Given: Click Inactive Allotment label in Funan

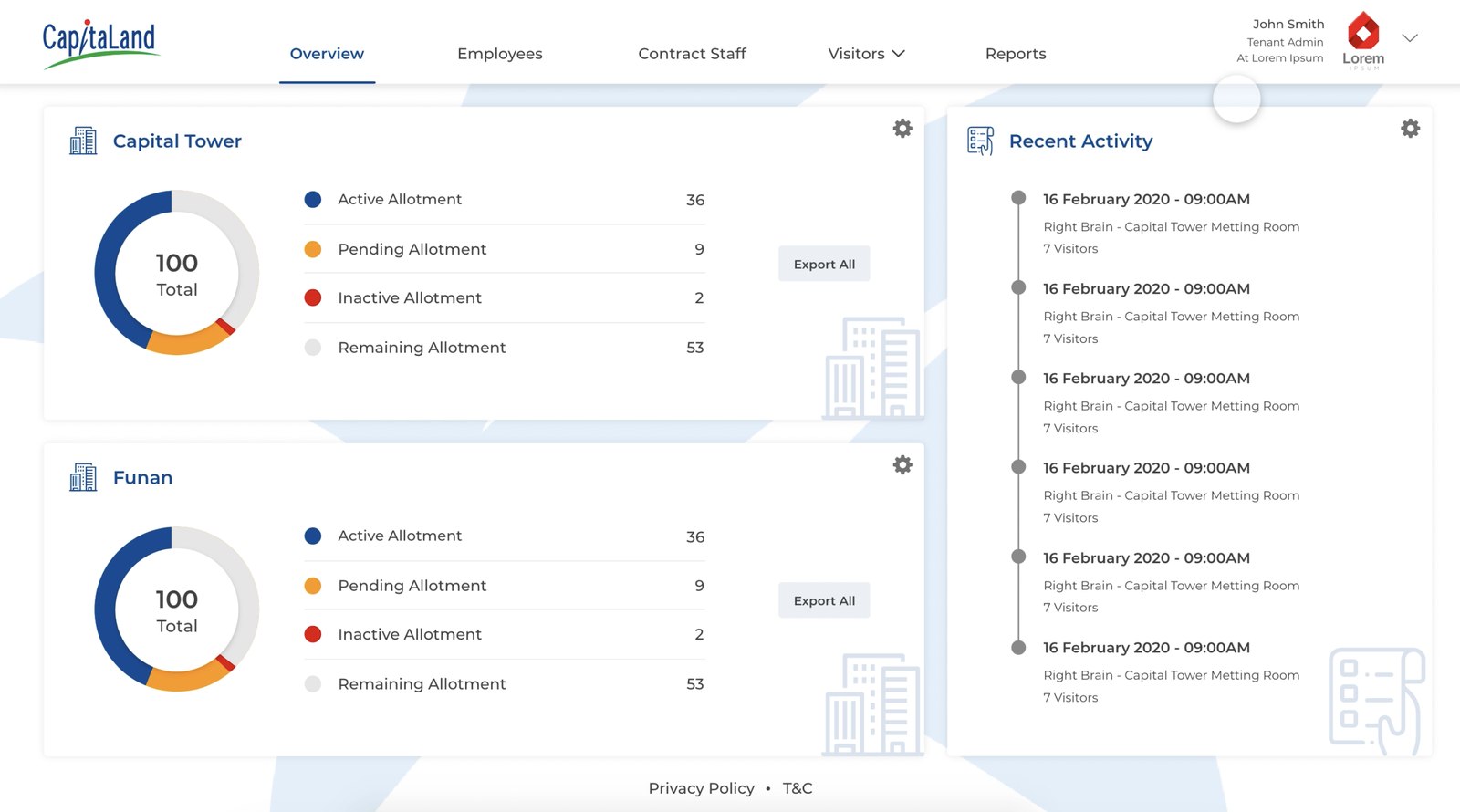Looking at the screenshot, I should 410,634.
